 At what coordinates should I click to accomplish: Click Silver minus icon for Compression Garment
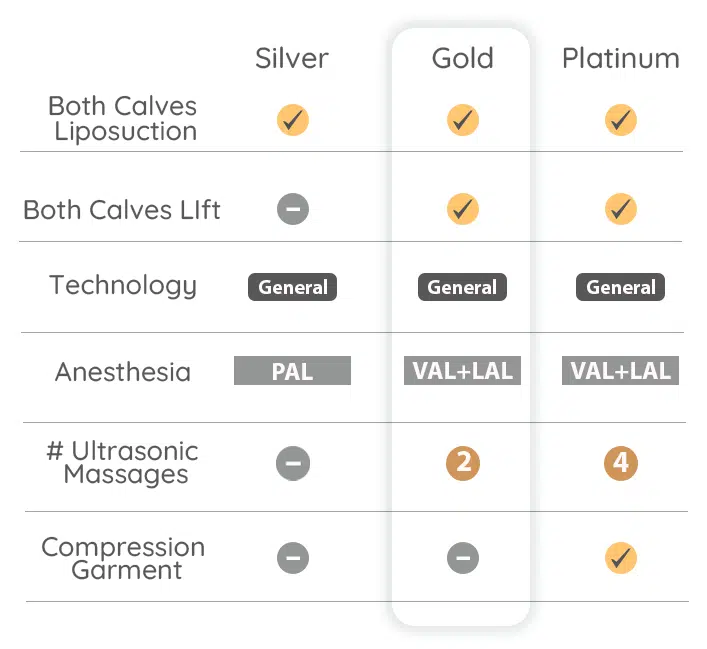pyautogui.click(x=293, y=558)
